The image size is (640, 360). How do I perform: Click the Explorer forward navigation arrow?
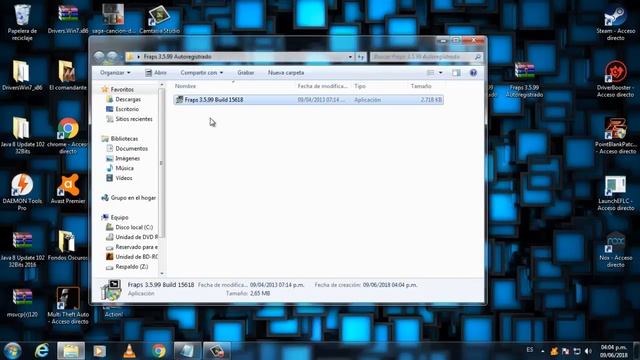(x=112, y=57)
